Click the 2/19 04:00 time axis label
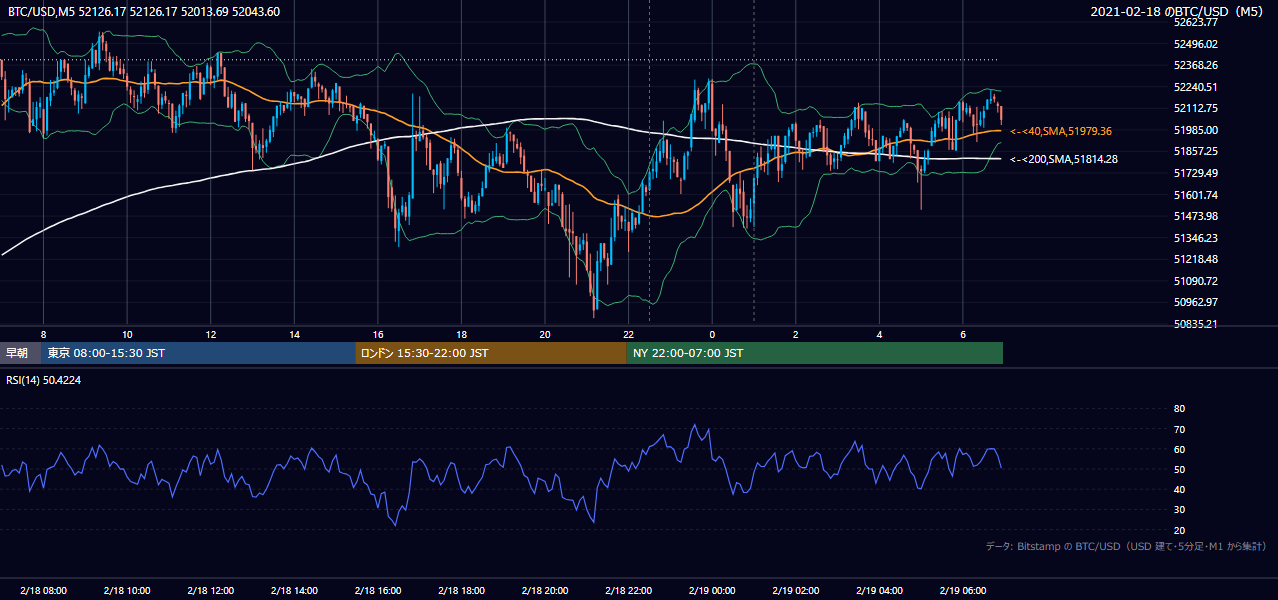 [x=879, y=591]
